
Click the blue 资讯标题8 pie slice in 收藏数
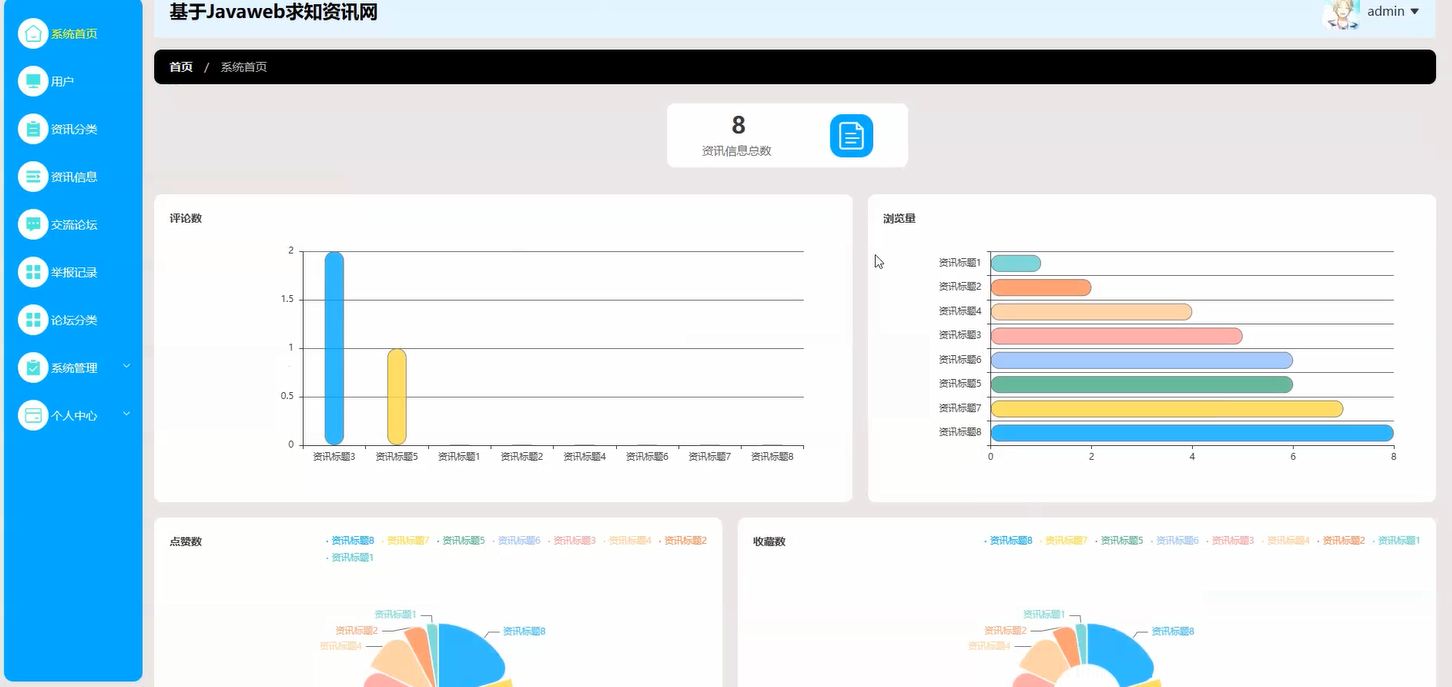(x=1118, y=652)
